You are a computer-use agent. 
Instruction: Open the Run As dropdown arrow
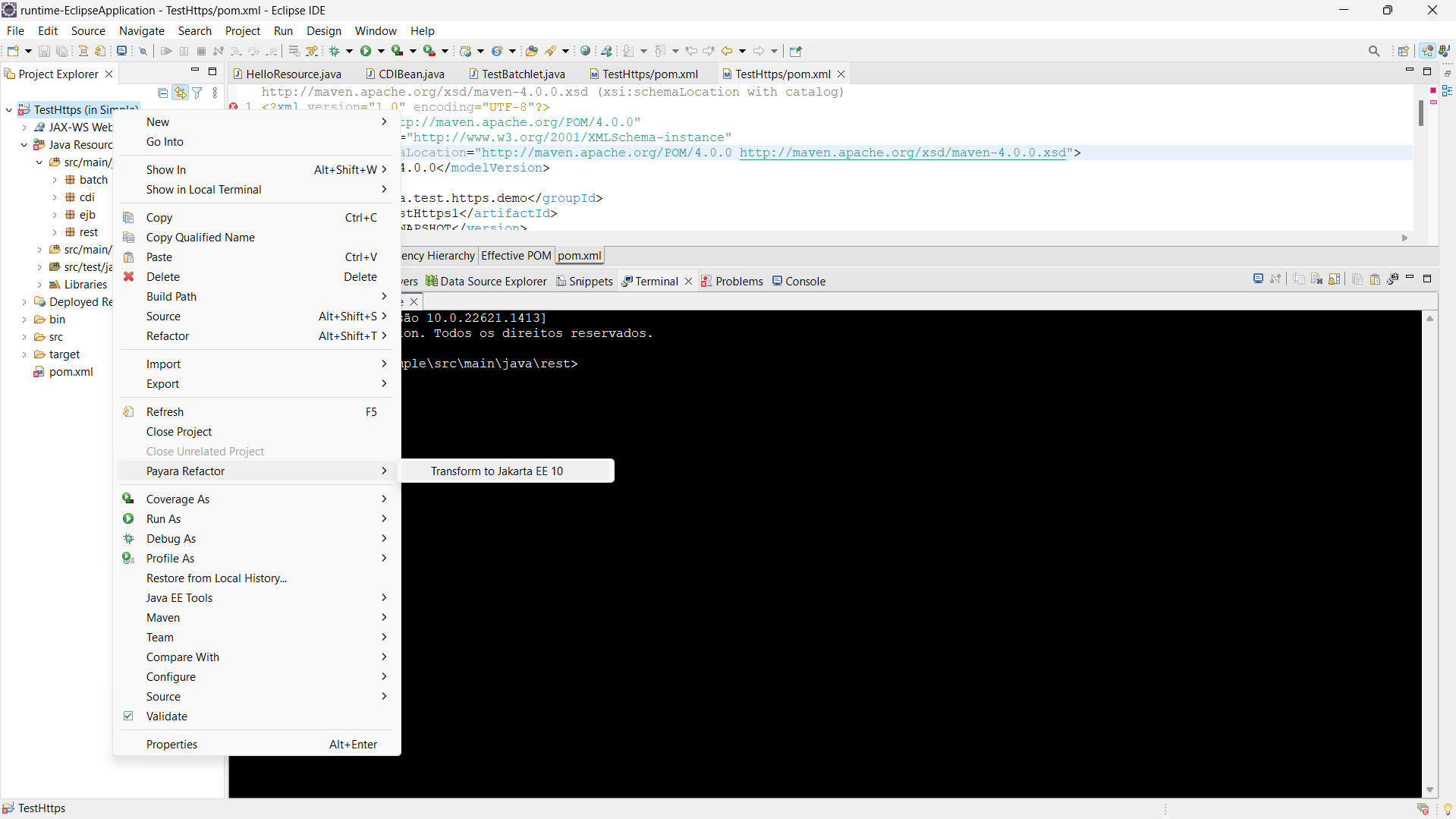(384, 519)
